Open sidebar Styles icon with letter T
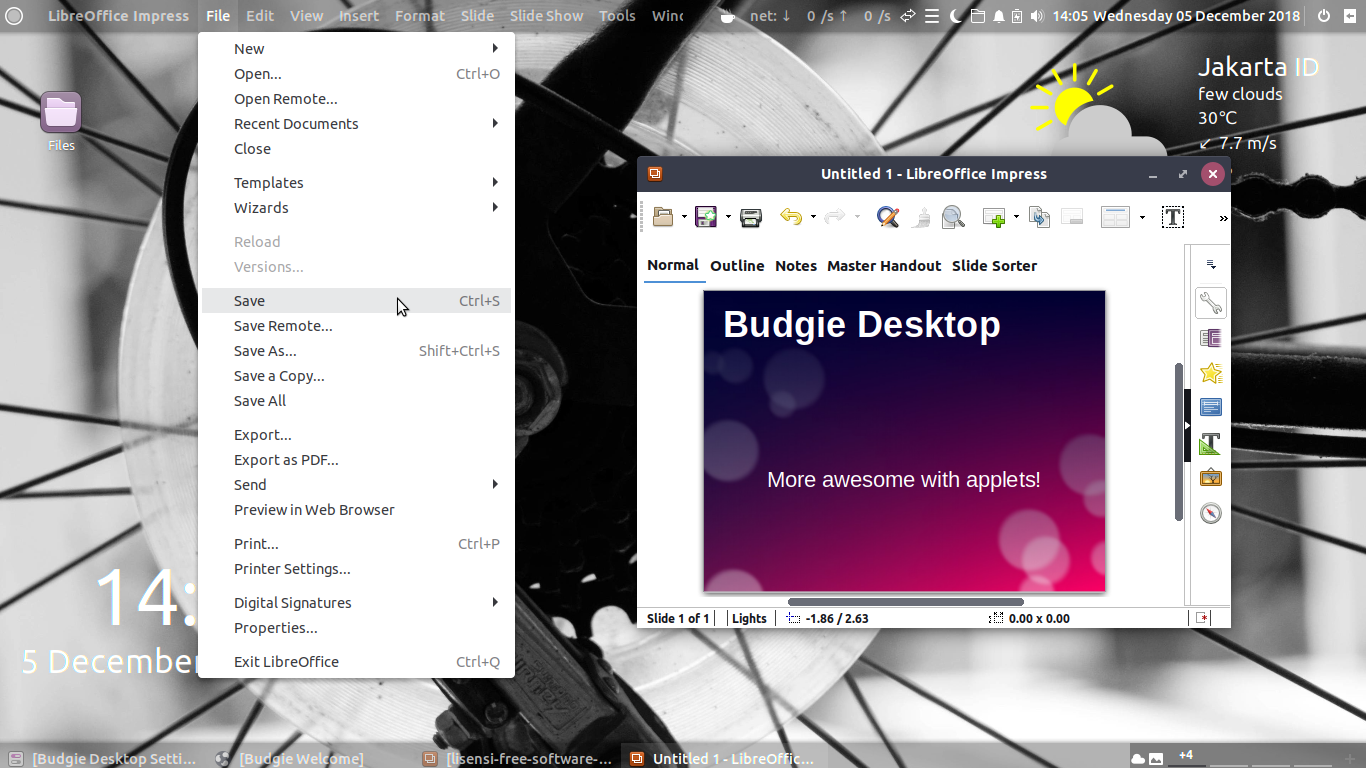 pos(1211,443)
